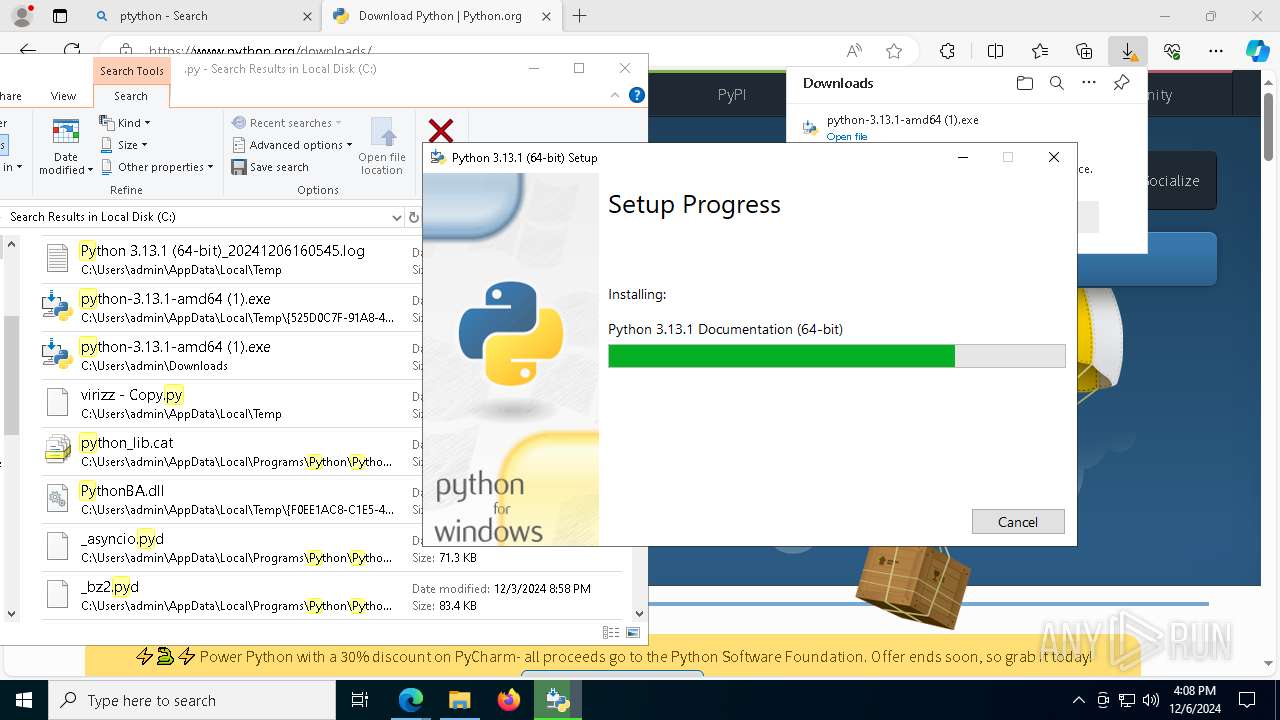Screen dimensions: 1280x720
Task: Open Firefox from the taskbar
Action: click(508, 700)
